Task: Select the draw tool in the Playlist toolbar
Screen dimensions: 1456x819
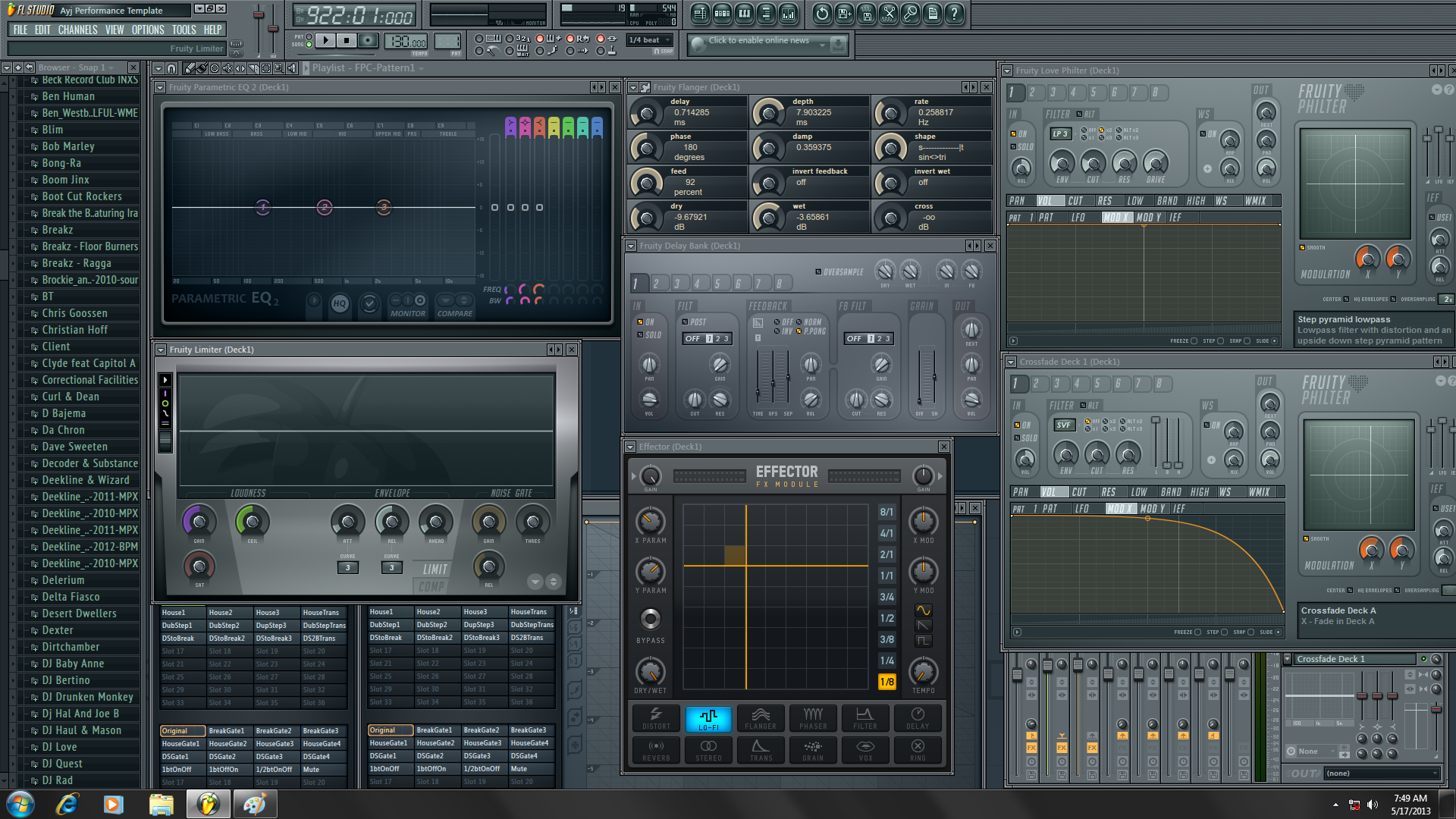Action: pyautogui.click(x=190, y=68)
